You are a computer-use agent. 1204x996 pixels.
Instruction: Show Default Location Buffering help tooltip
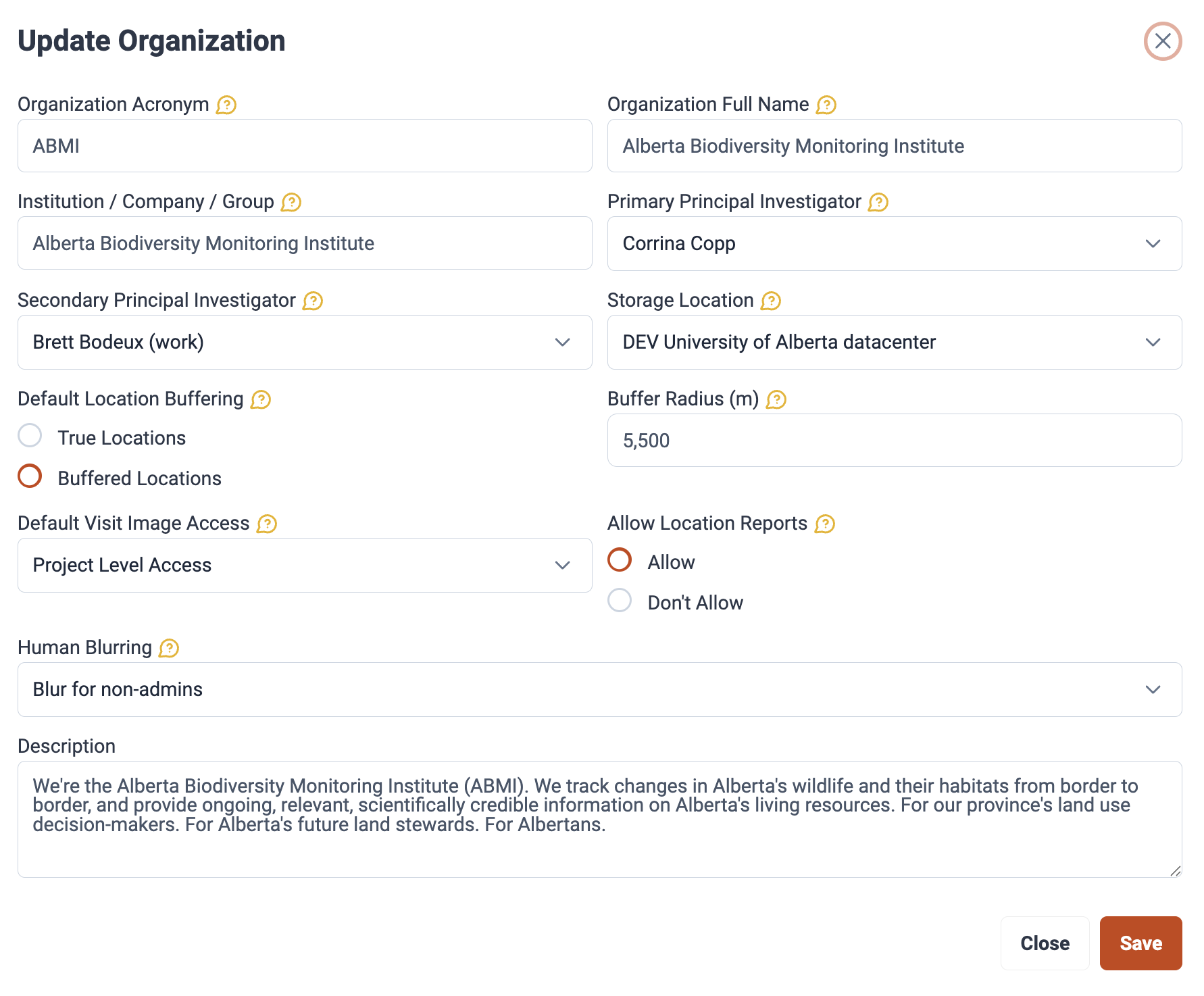[x=260, y=400]
